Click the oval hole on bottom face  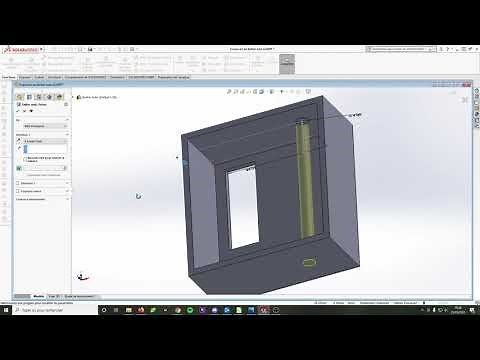309,263
